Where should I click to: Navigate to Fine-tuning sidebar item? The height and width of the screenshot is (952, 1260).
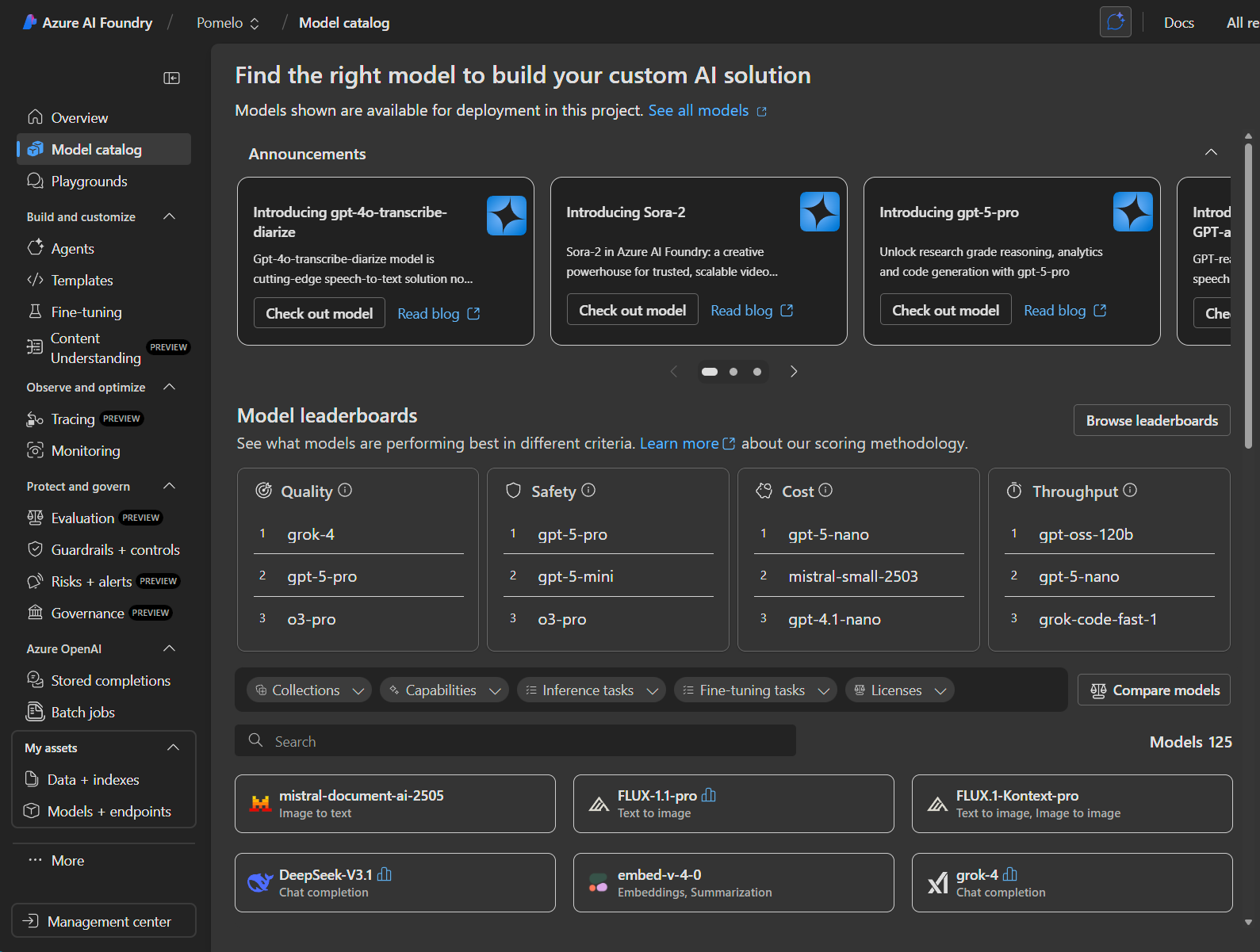pos(86,312)
